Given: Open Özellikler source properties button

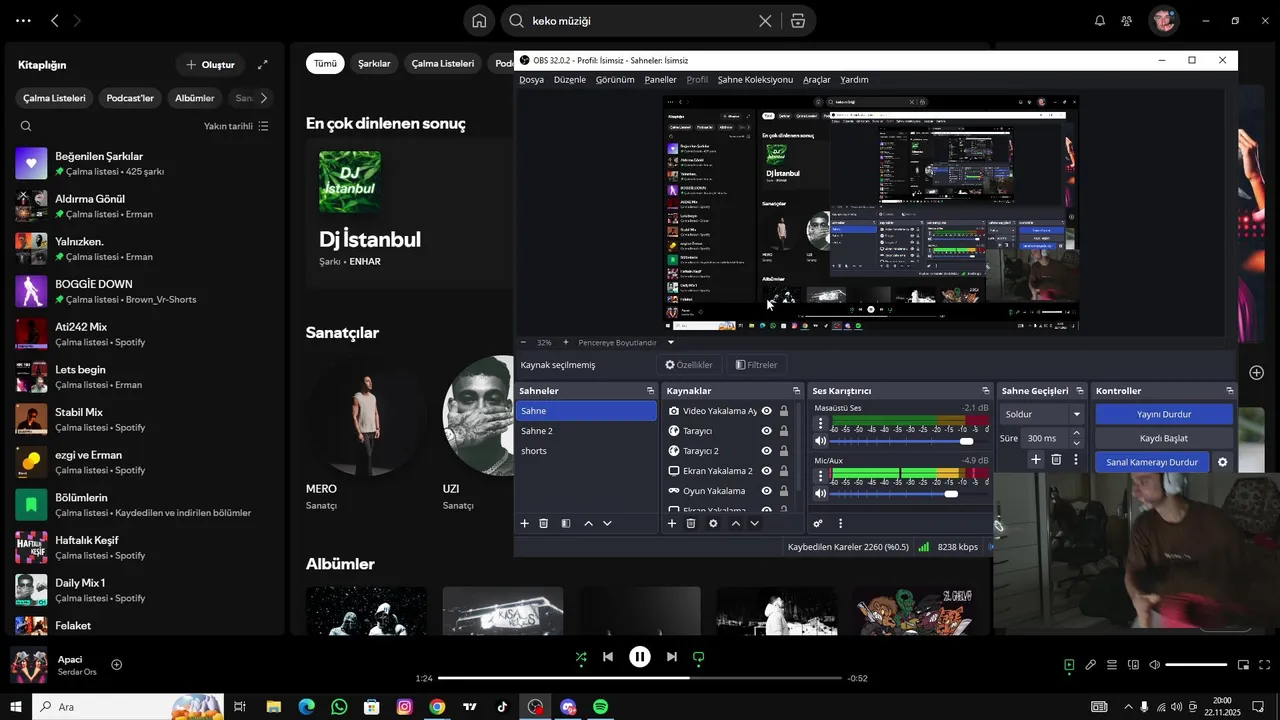Looking at the screenshot, I should pyautogui.click(x=689, y=365).
